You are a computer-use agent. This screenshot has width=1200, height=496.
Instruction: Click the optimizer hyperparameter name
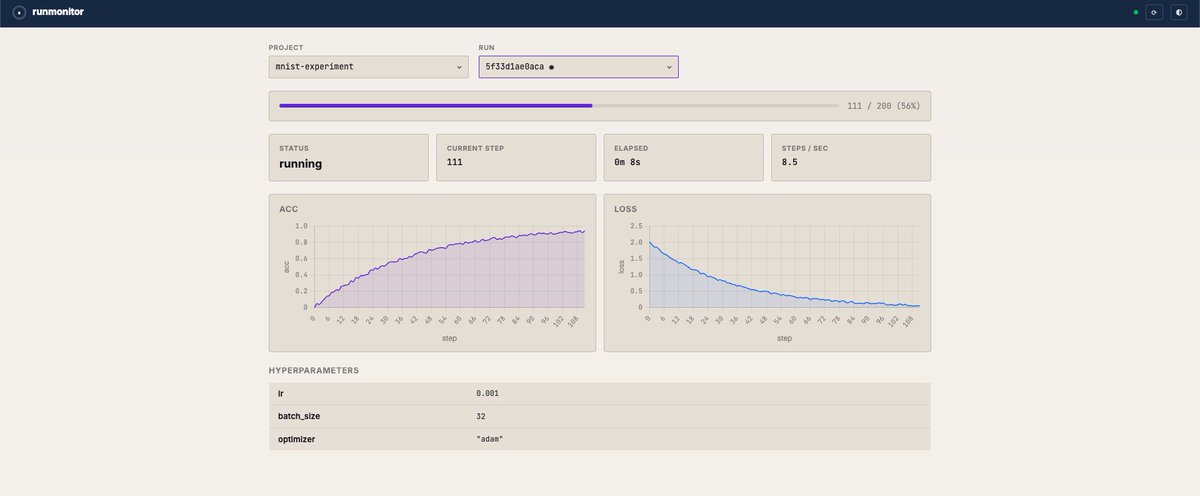point(299,439)
